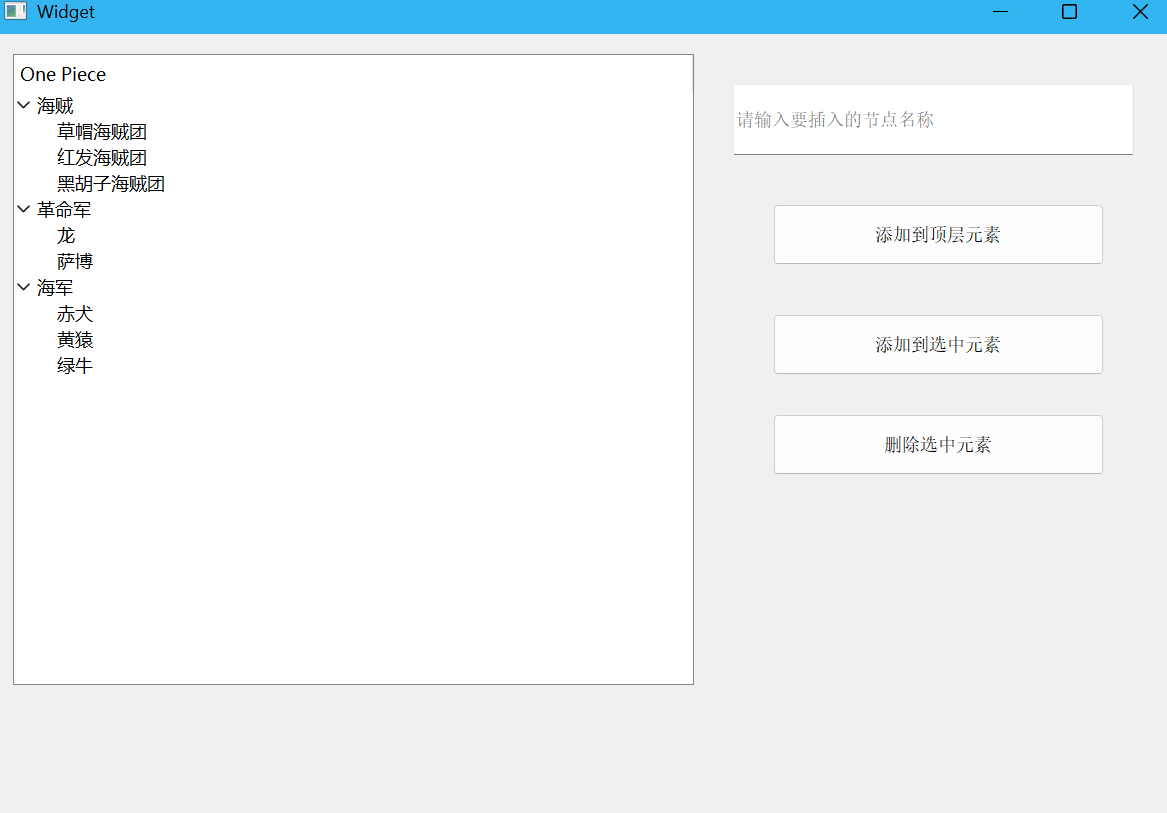
Task: Select the 海军 top-level item
Action: tap(55, 288)
